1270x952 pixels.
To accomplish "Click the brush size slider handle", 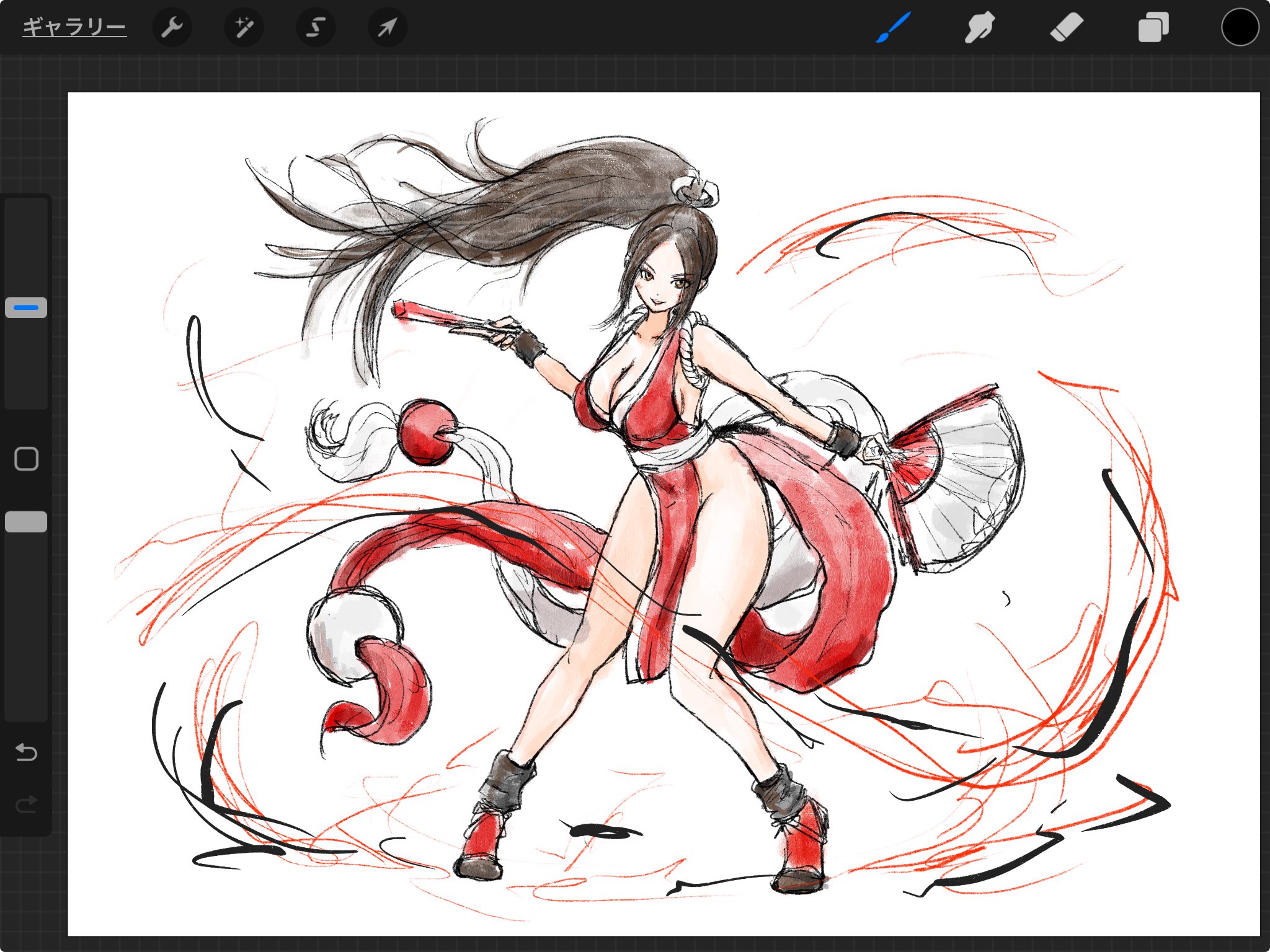I will click(26, 307).
